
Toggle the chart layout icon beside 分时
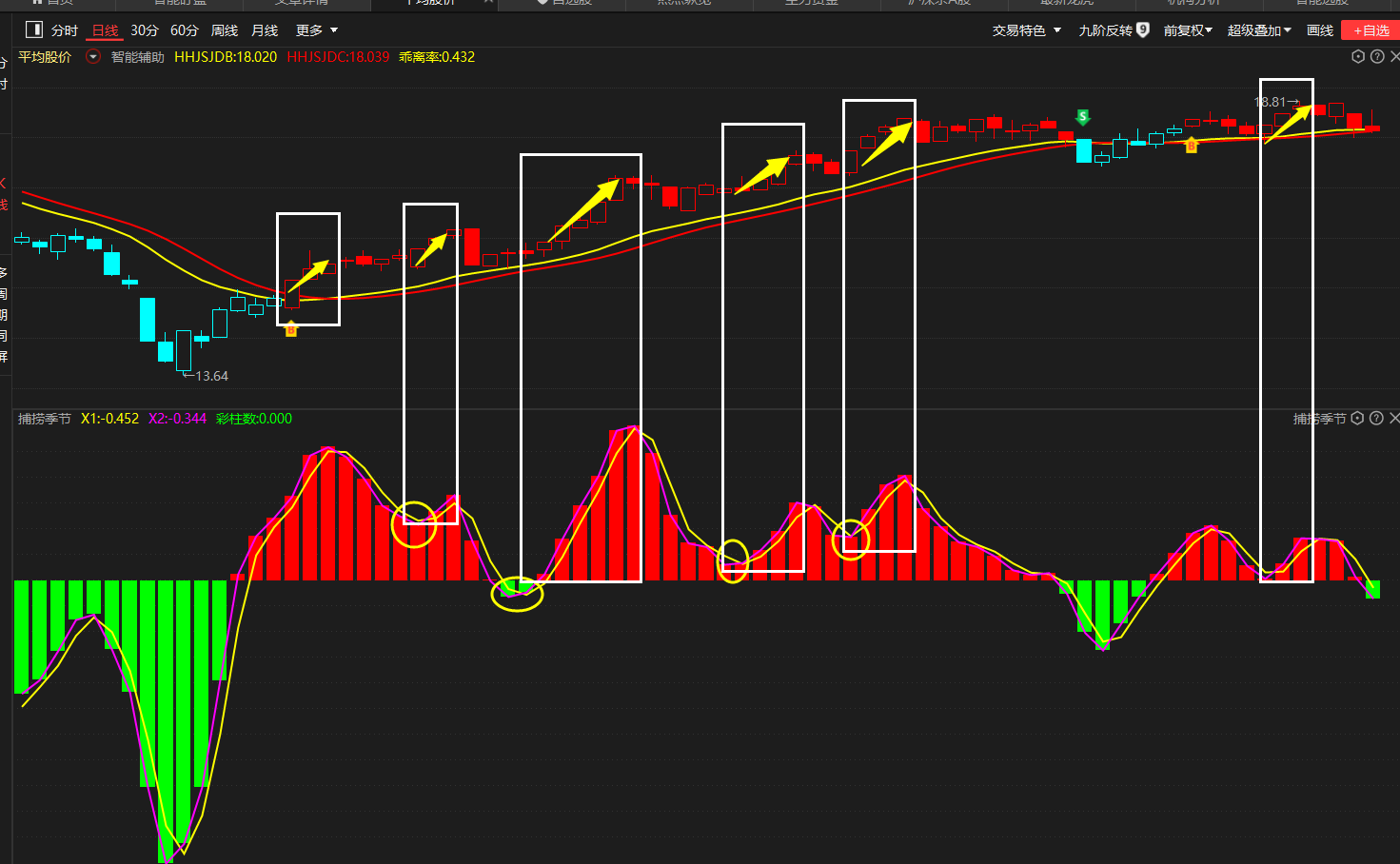34,30
